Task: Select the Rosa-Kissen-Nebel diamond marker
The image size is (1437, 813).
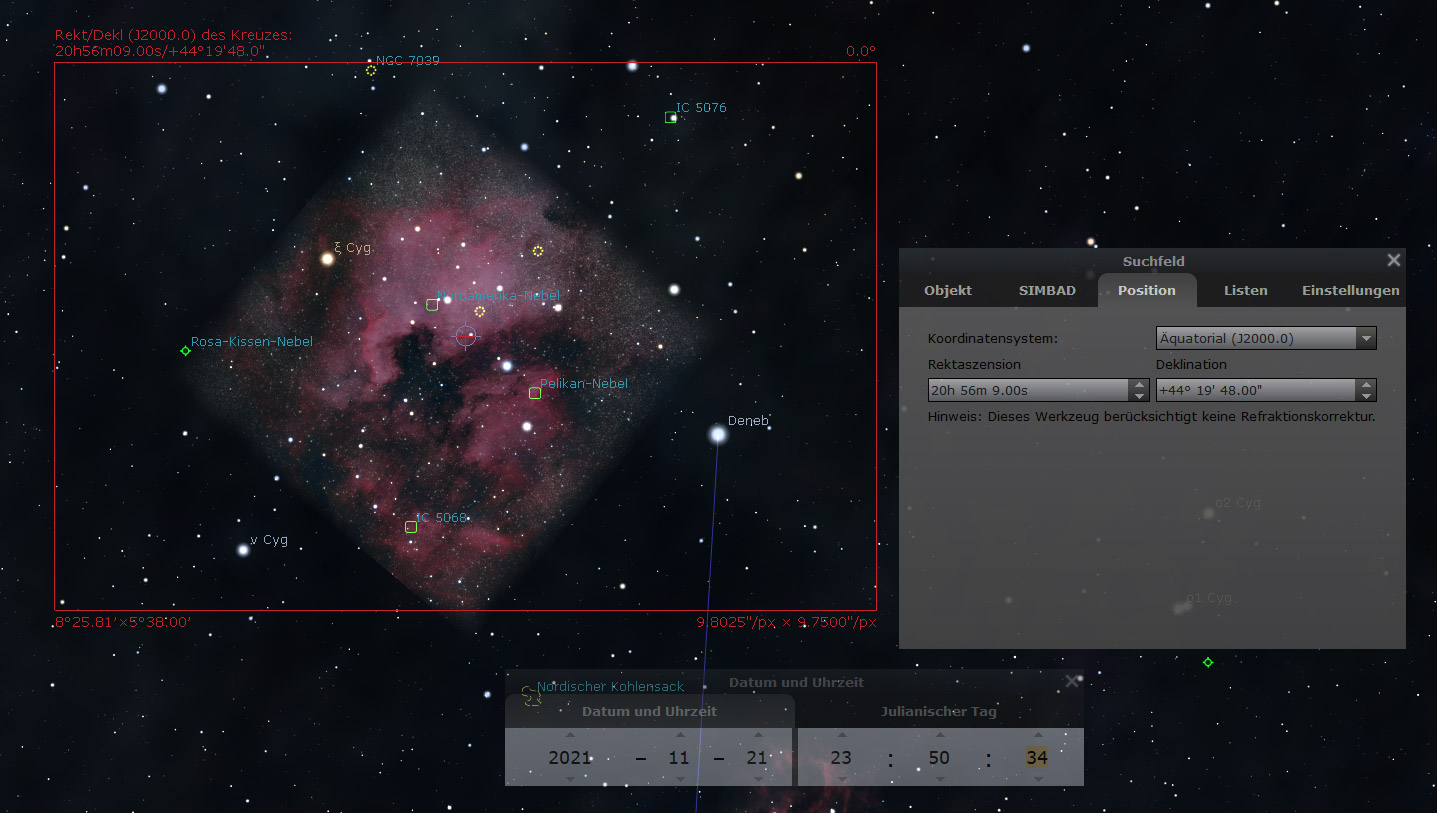Action: 185,350
